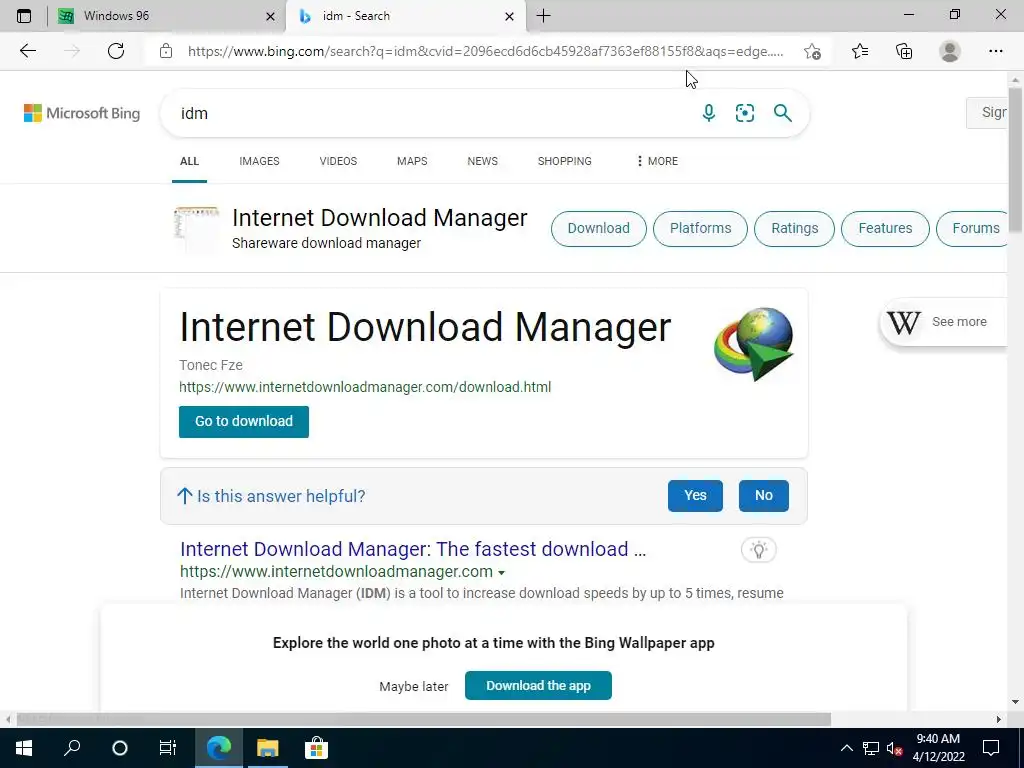Open Task View on taskbar

pyautogui.click(x=168, y=748)
